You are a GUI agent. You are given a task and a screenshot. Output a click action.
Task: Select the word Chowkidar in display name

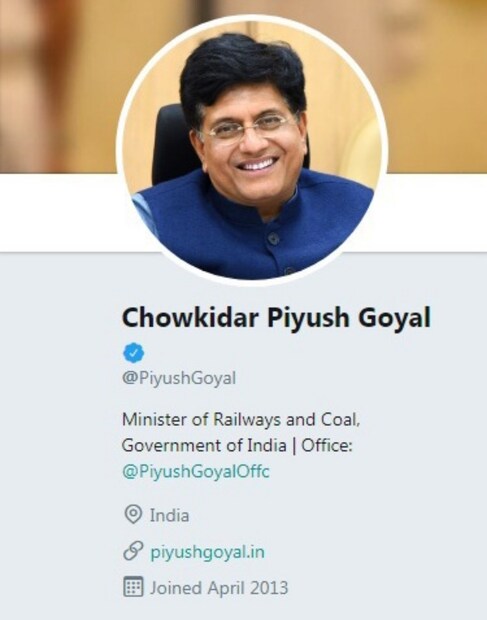pos(191,318)
